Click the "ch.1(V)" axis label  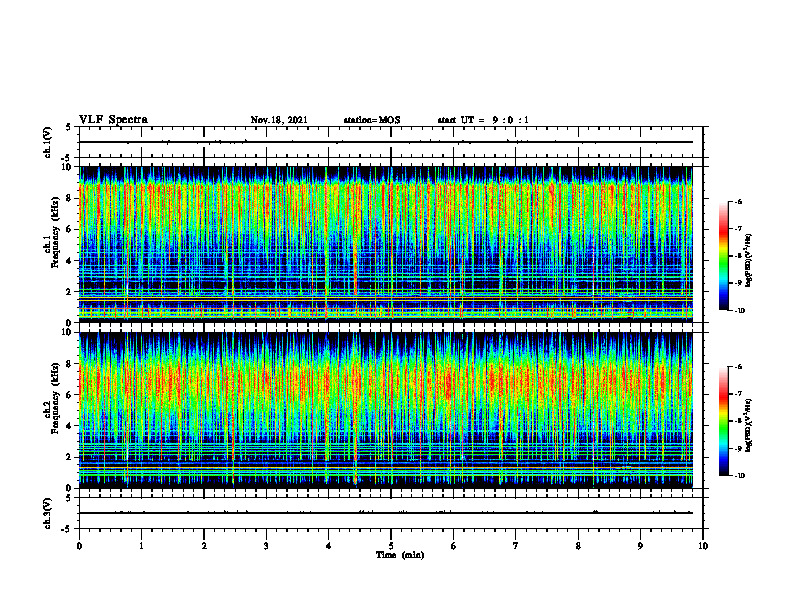pos(47,142)
